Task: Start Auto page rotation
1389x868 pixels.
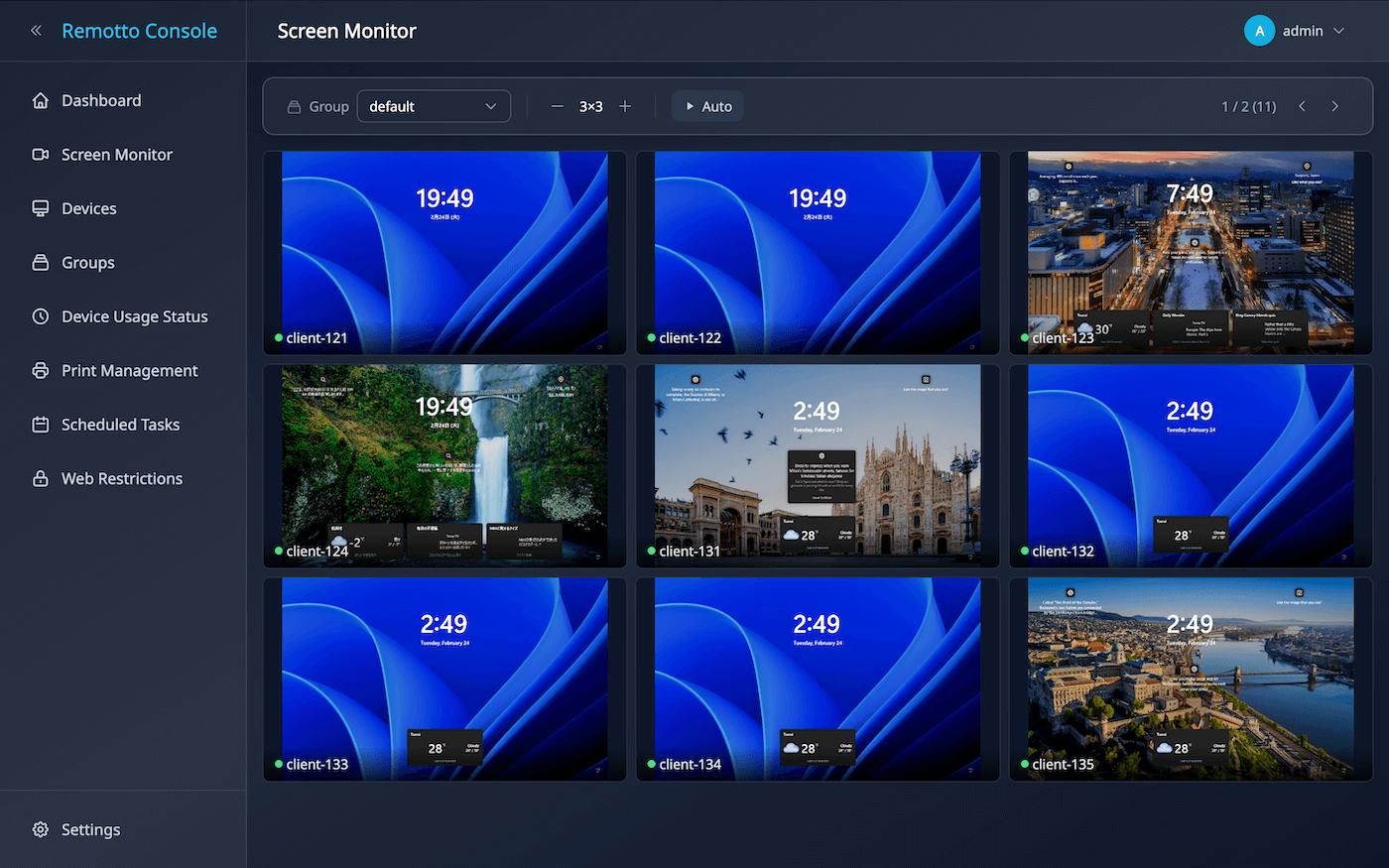Action: [708, 106]
